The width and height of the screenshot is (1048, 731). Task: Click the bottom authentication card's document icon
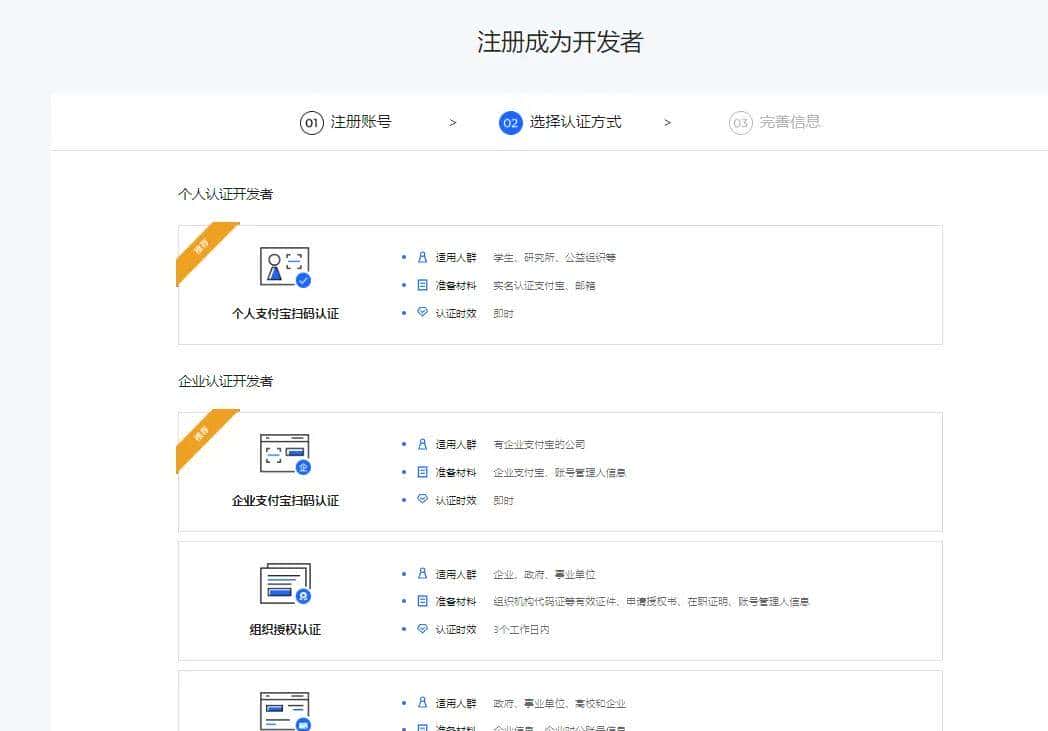pos(287,708)
